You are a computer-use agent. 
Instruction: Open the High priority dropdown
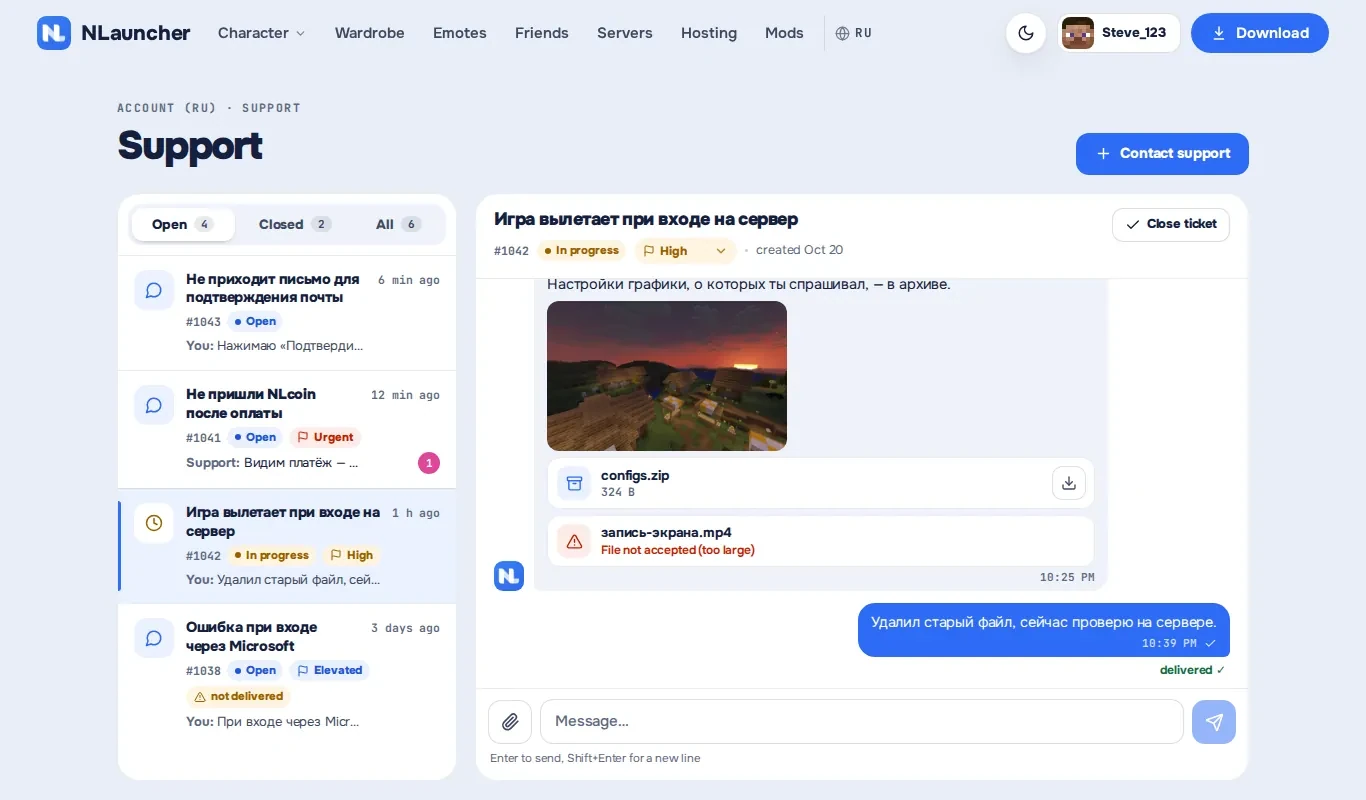click(685, 251)
